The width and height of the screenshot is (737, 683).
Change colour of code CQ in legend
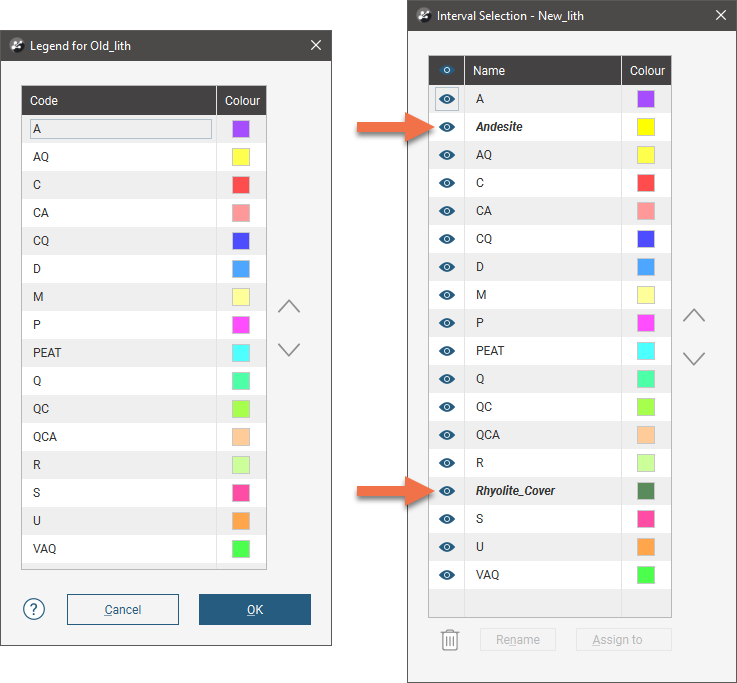click(x=241, y=241)
